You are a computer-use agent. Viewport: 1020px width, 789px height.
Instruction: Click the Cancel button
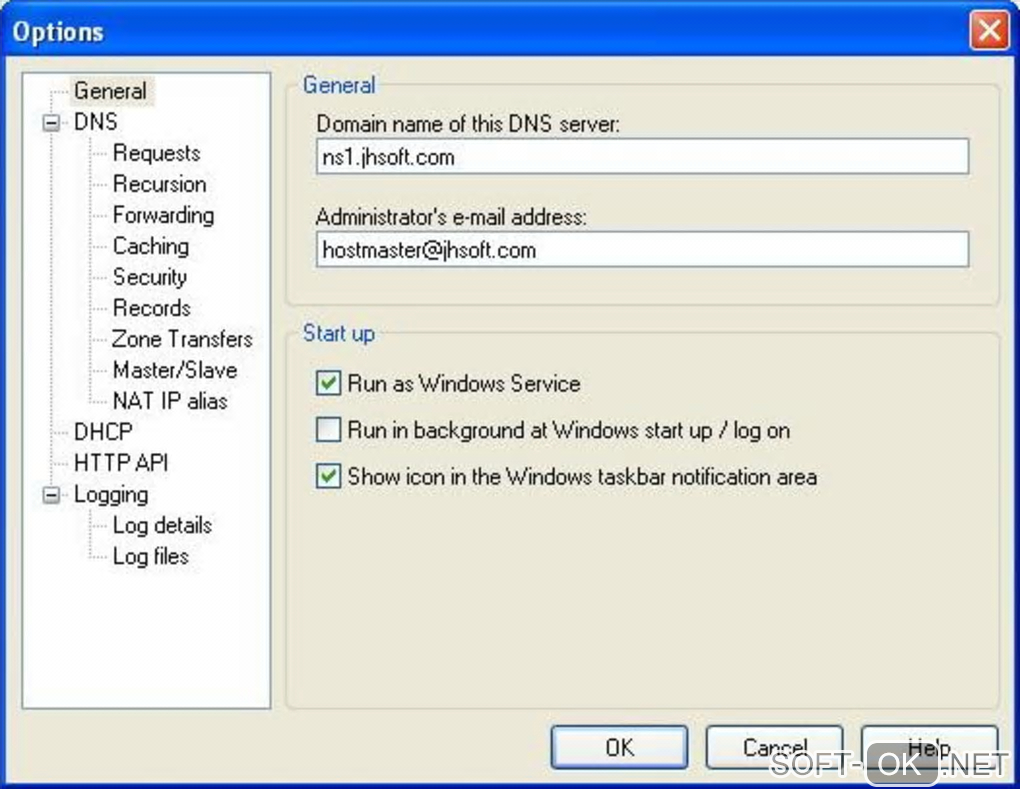(774, 747)
